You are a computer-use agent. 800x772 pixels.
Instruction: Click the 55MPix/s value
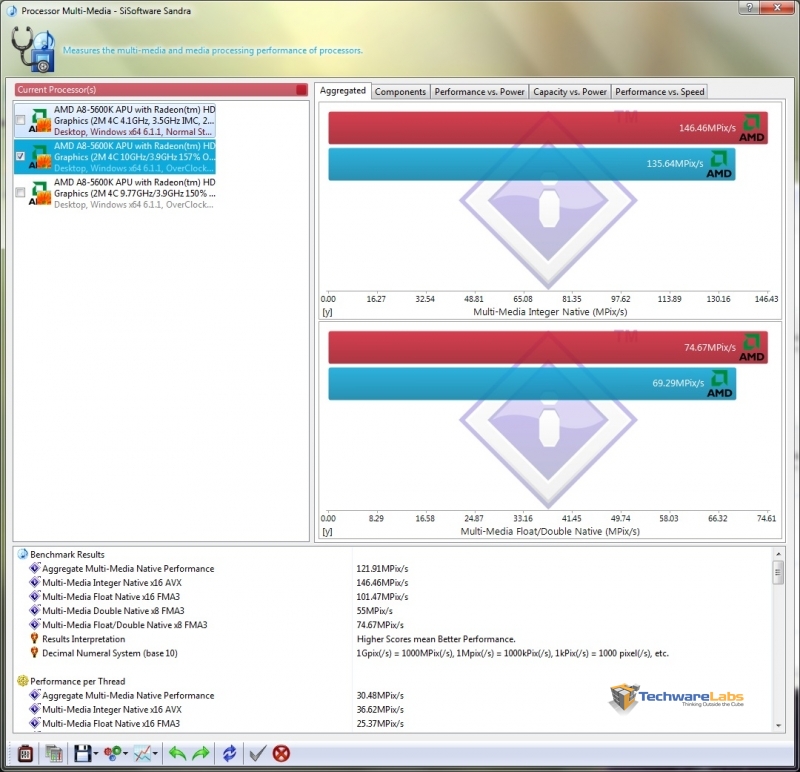tap(374, 611)
